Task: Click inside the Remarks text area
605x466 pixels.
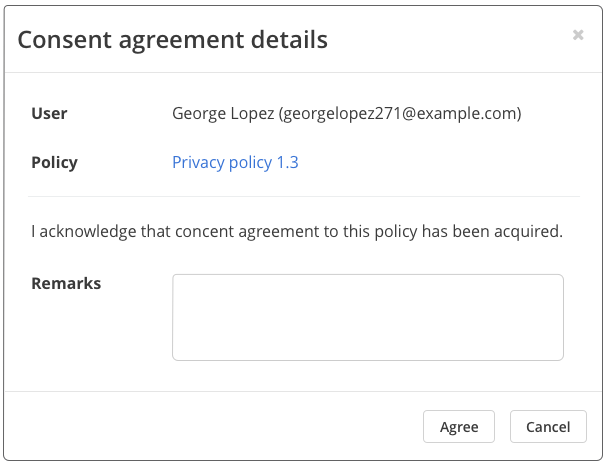Action: pos(368,317)
